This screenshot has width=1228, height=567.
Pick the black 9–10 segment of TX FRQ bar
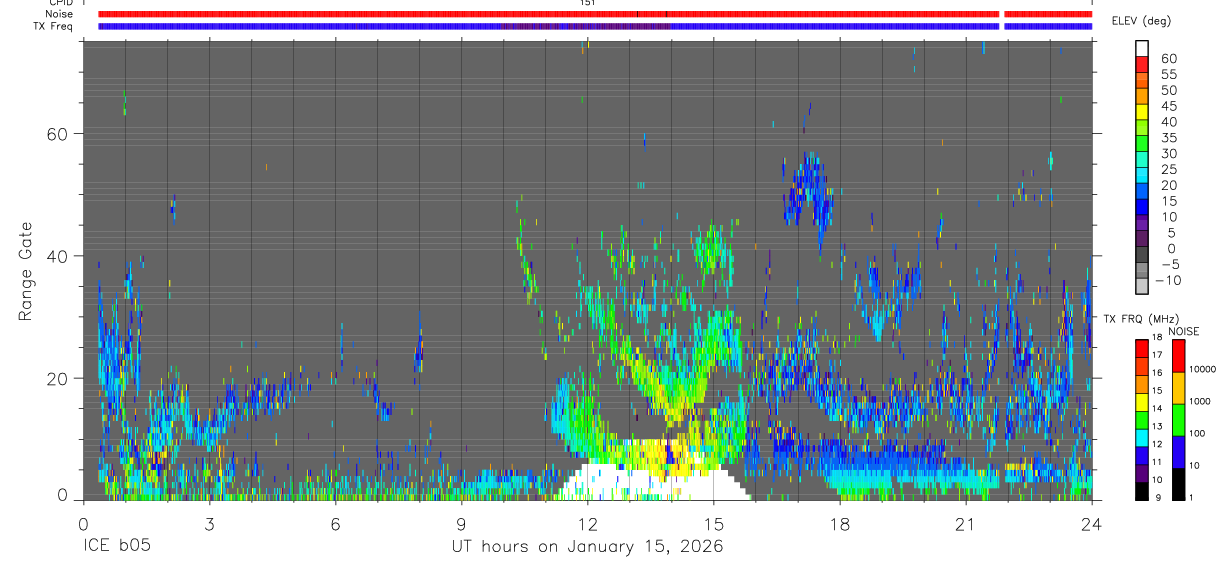[1142, 490]
